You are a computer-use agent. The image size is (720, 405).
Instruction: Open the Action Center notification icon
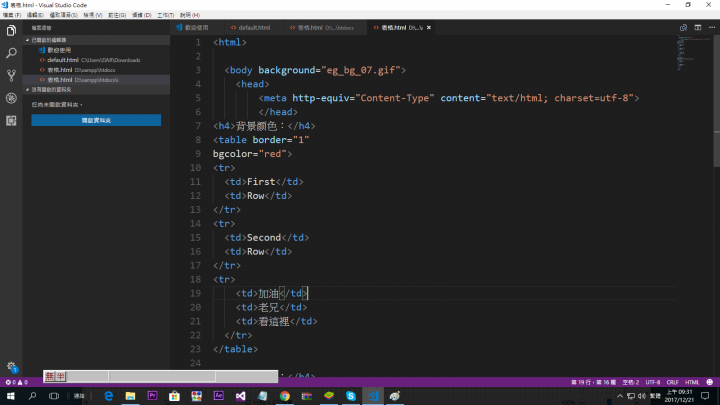705,396
